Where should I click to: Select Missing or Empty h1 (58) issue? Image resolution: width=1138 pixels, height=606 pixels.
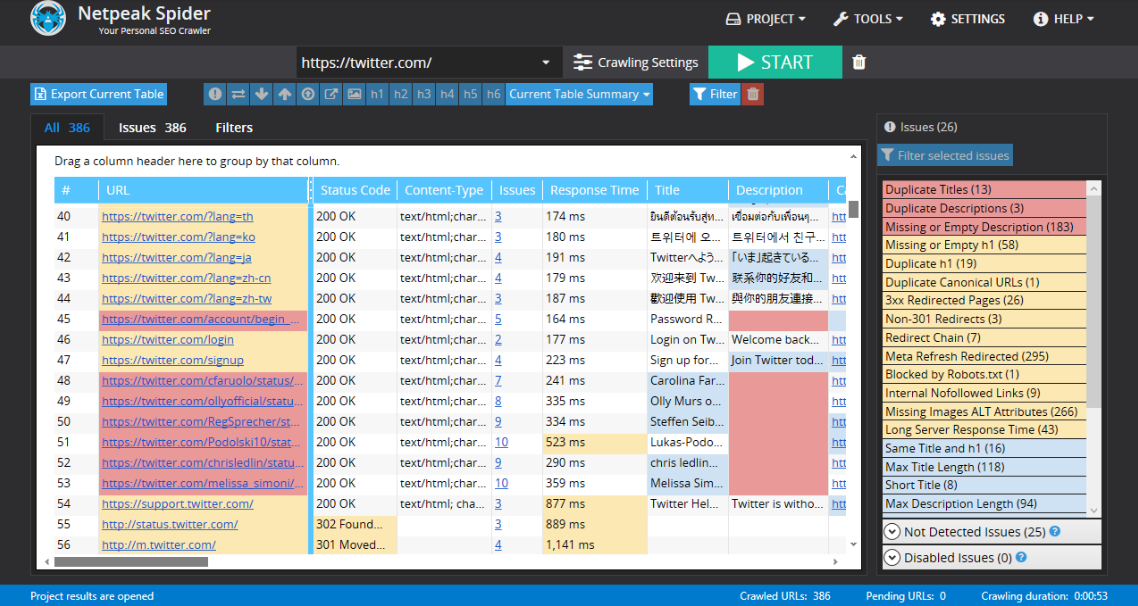[x=984, y=245]
